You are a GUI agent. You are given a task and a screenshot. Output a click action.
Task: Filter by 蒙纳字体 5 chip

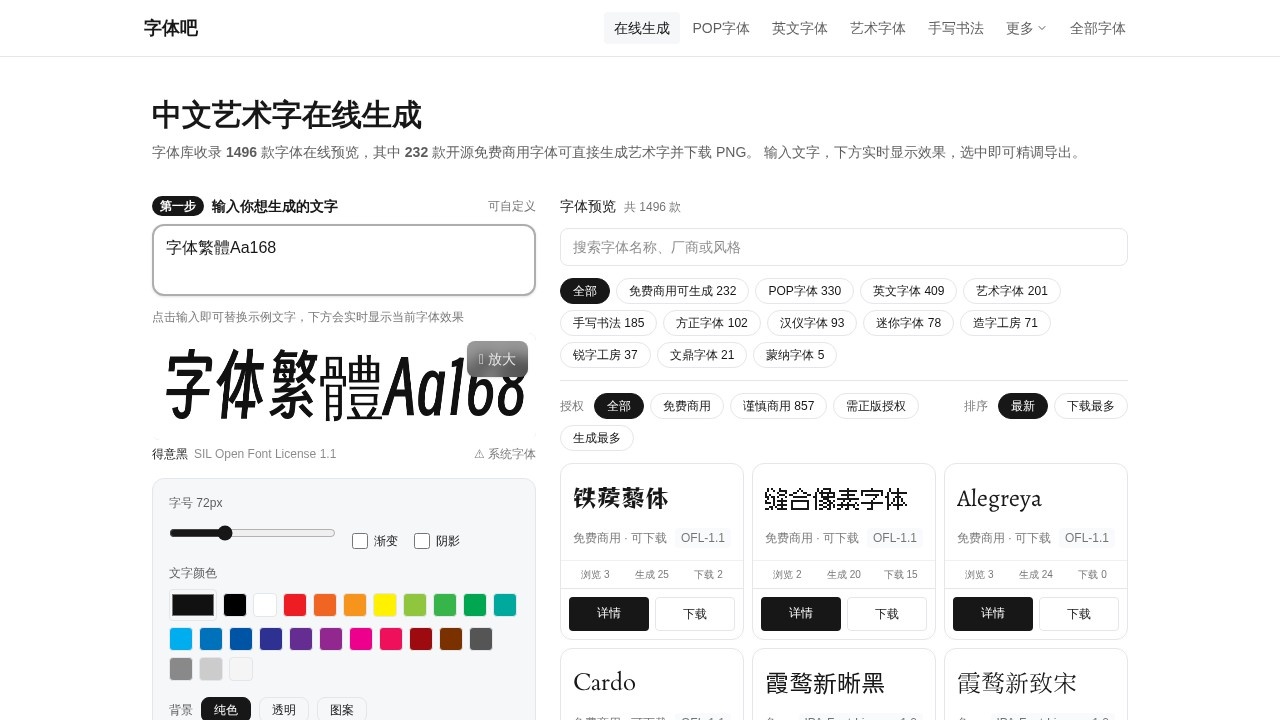tap(795, 355)
